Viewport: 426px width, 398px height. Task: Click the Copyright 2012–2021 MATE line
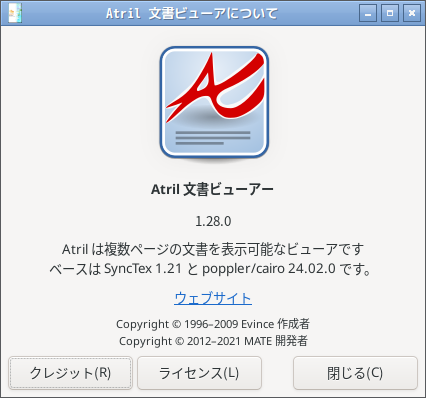coord(213,341)
